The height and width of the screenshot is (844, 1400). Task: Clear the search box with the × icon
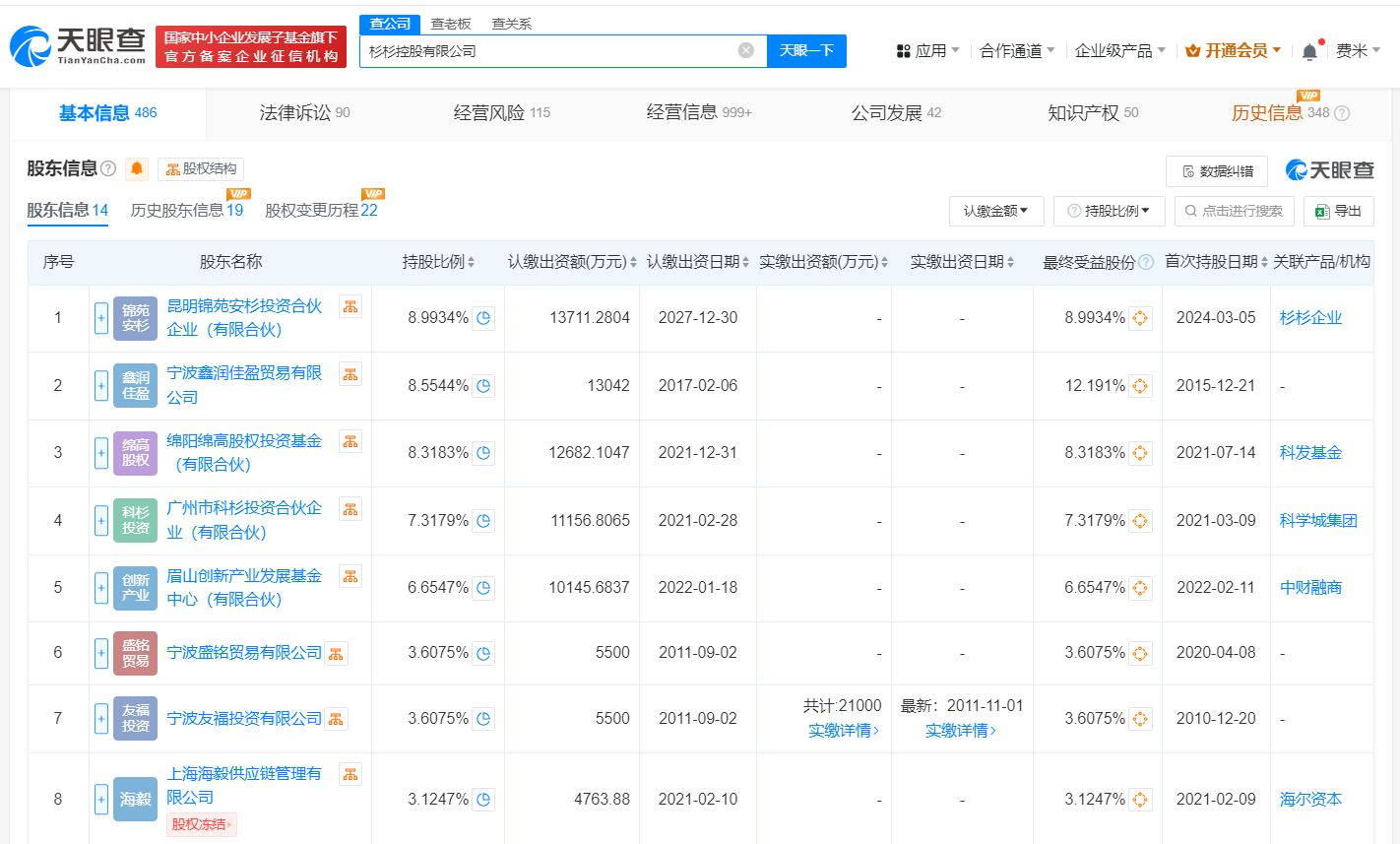pos(746,50)
